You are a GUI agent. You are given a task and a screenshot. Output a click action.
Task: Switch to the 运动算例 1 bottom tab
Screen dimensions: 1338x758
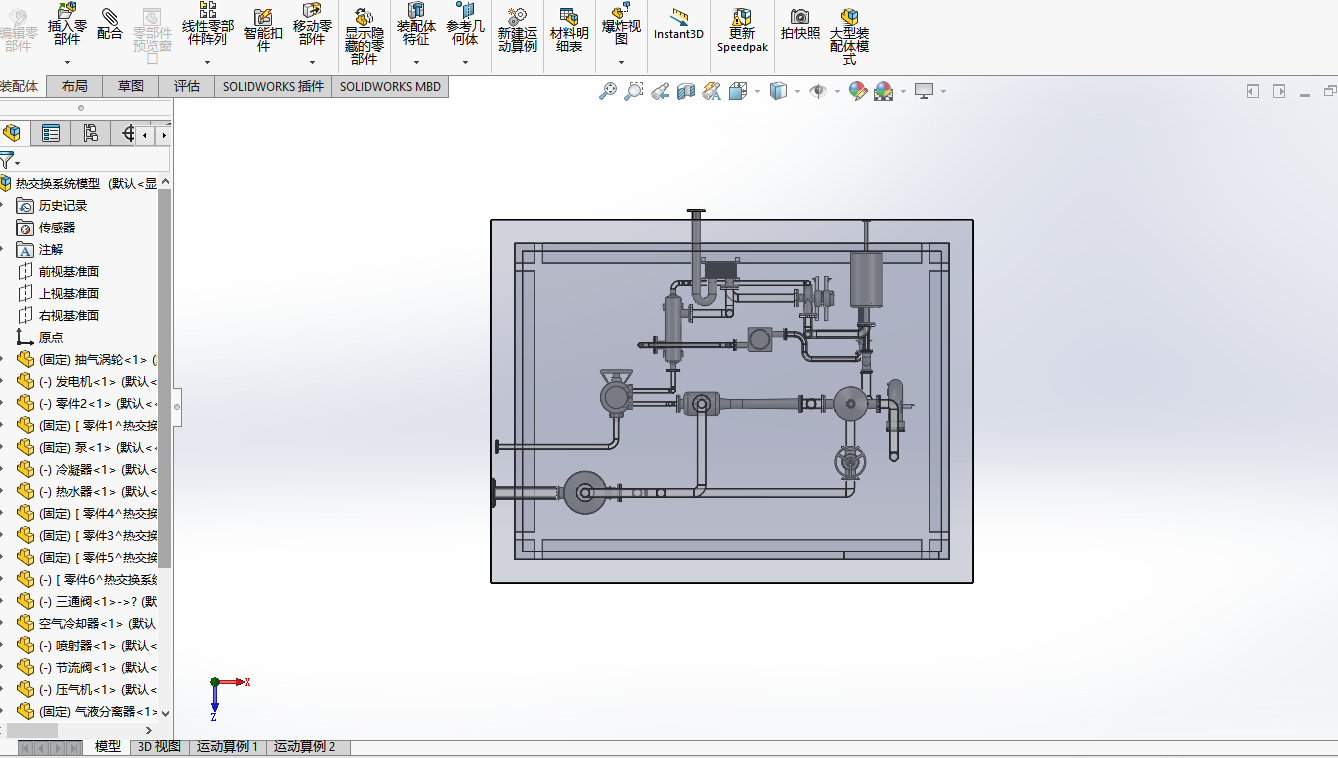[x=227, y=747]
